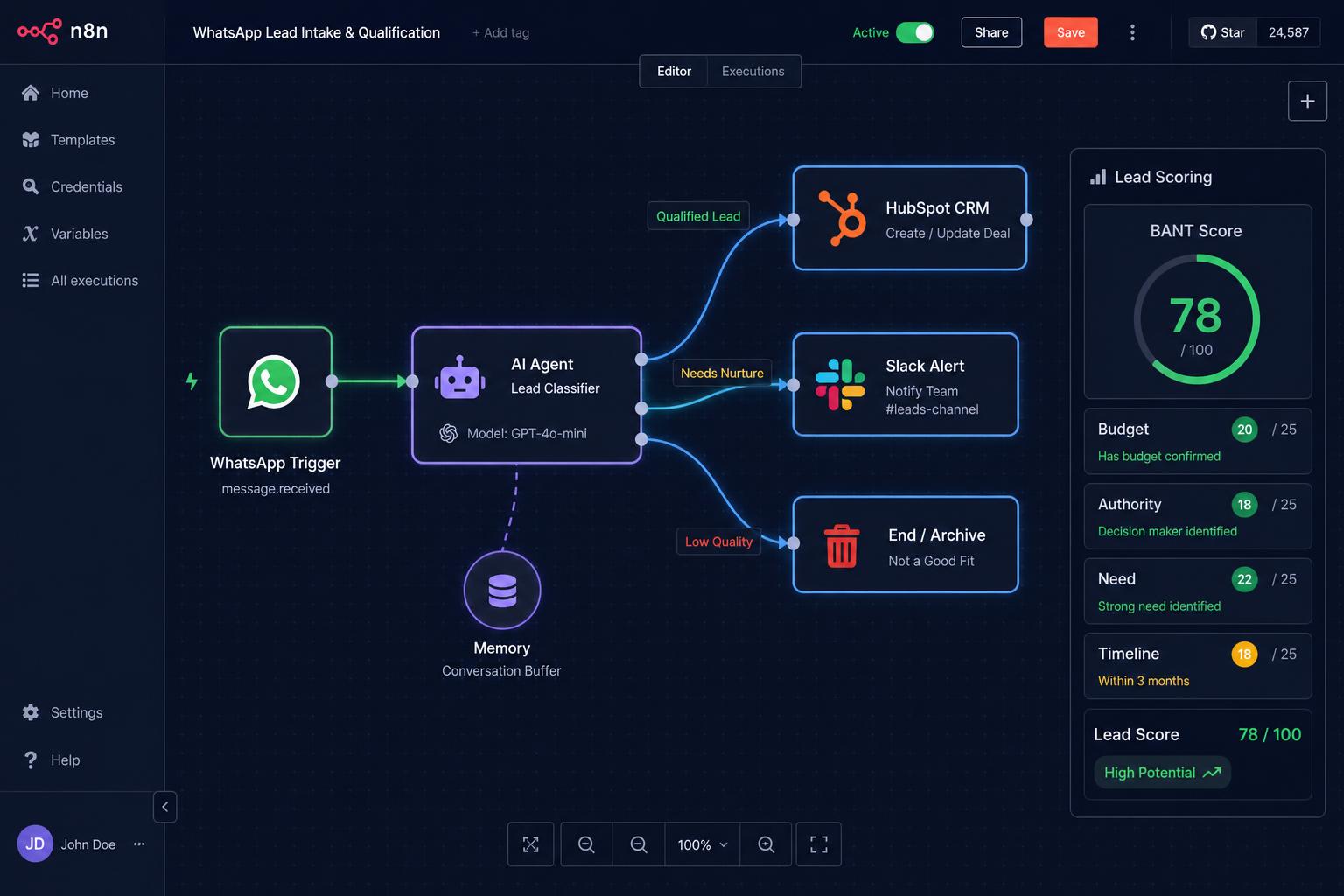Click Add tag next to workflow name

click(x=500, y=32)
